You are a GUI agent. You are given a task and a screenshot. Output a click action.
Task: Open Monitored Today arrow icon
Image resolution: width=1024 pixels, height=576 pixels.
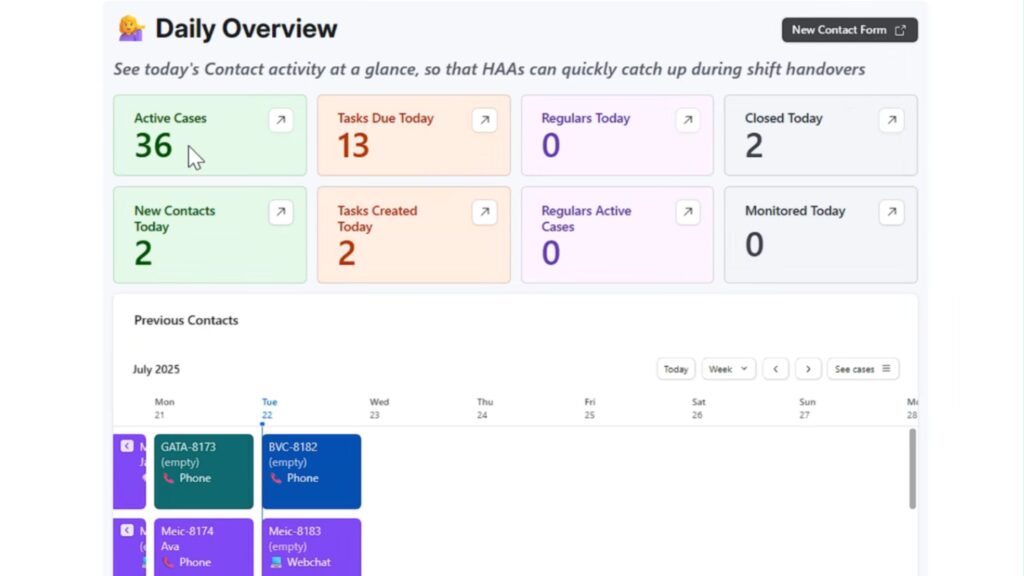(x=891, y=212)
